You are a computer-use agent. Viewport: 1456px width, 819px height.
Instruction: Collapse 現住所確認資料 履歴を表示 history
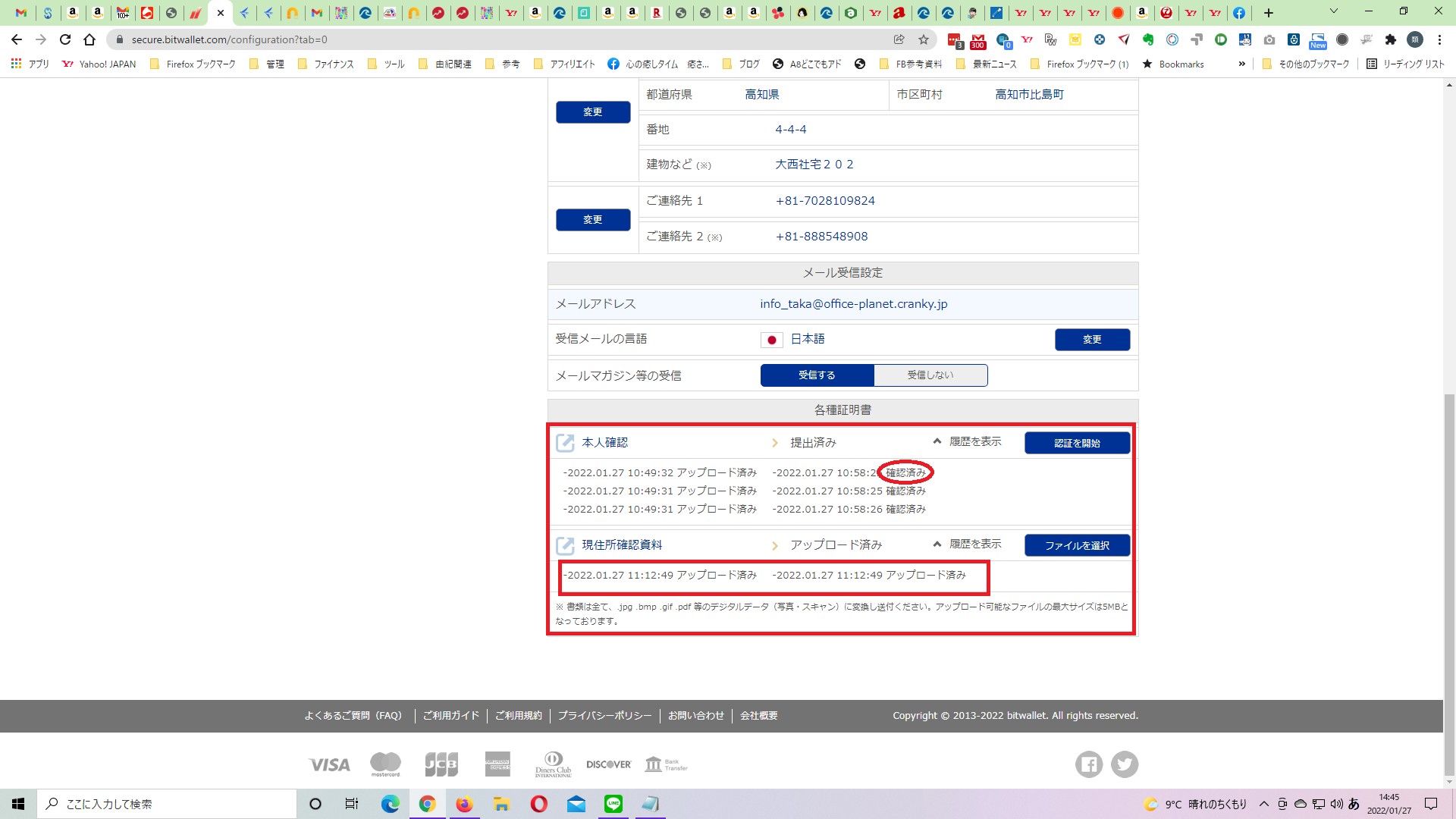(x=967, y=544)
